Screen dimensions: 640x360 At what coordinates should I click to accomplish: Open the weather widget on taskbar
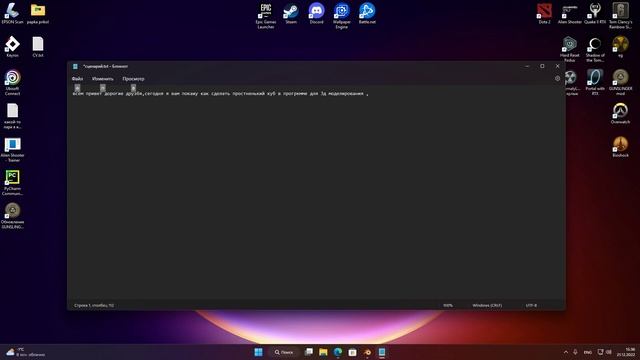click(25, 352)
